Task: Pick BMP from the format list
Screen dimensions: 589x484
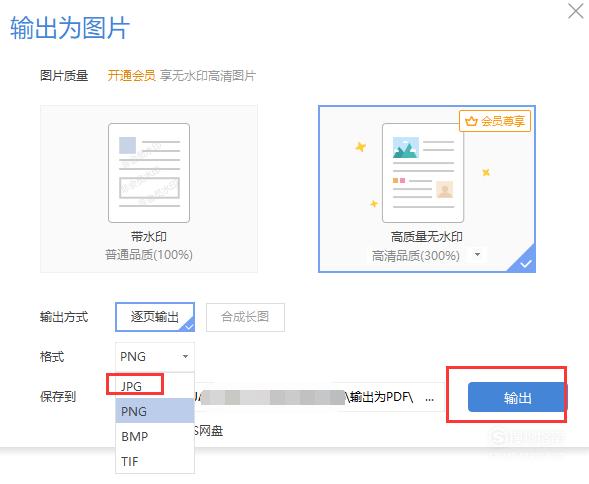Action: 154,436
